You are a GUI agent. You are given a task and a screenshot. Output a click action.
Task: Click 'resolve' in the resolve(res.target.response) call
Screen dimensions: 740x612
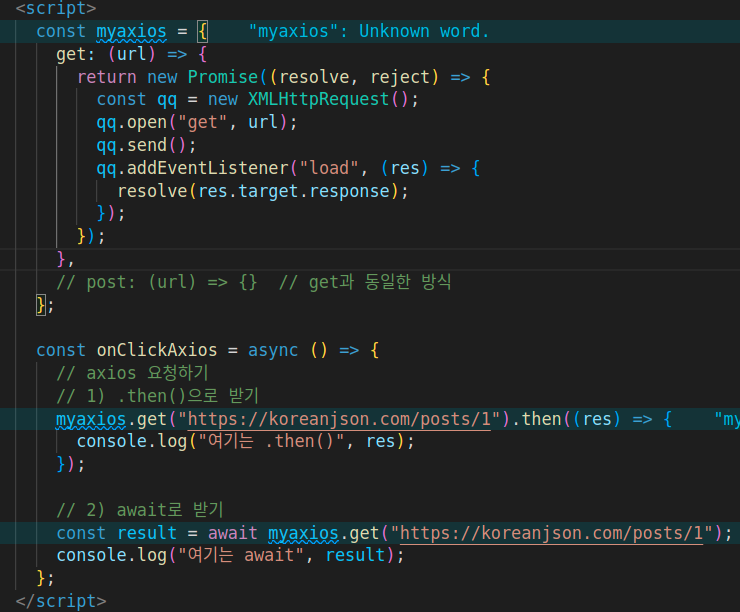(152, 191)
